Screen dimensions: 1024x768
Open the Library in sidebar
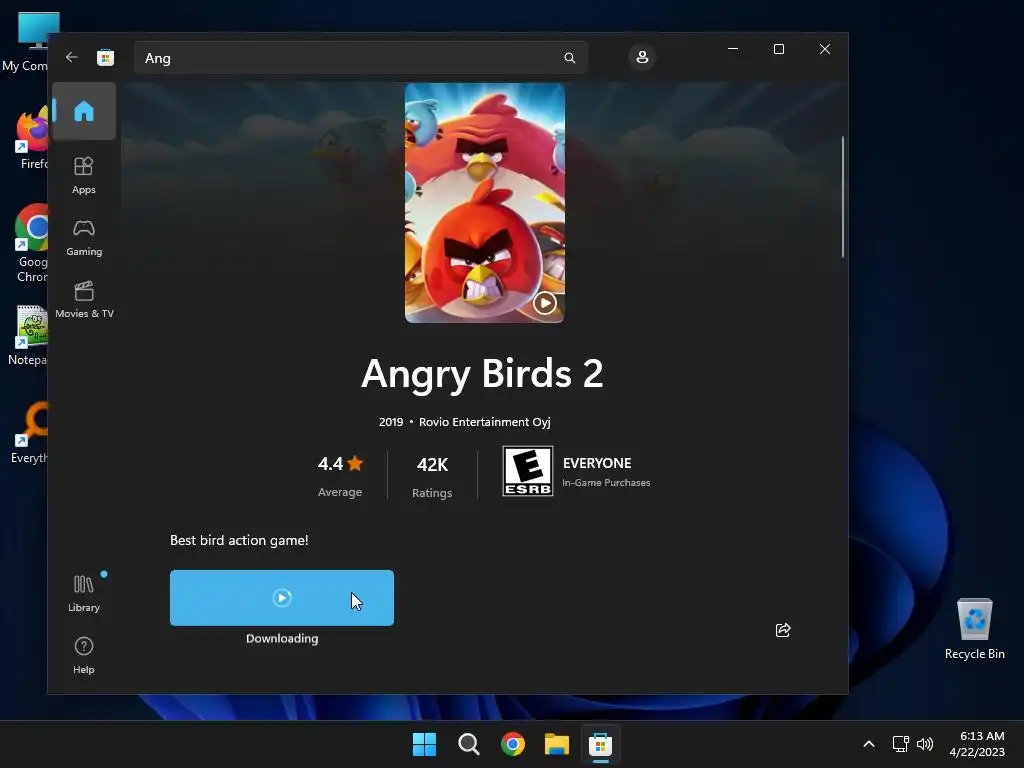[x=84, y=593]
